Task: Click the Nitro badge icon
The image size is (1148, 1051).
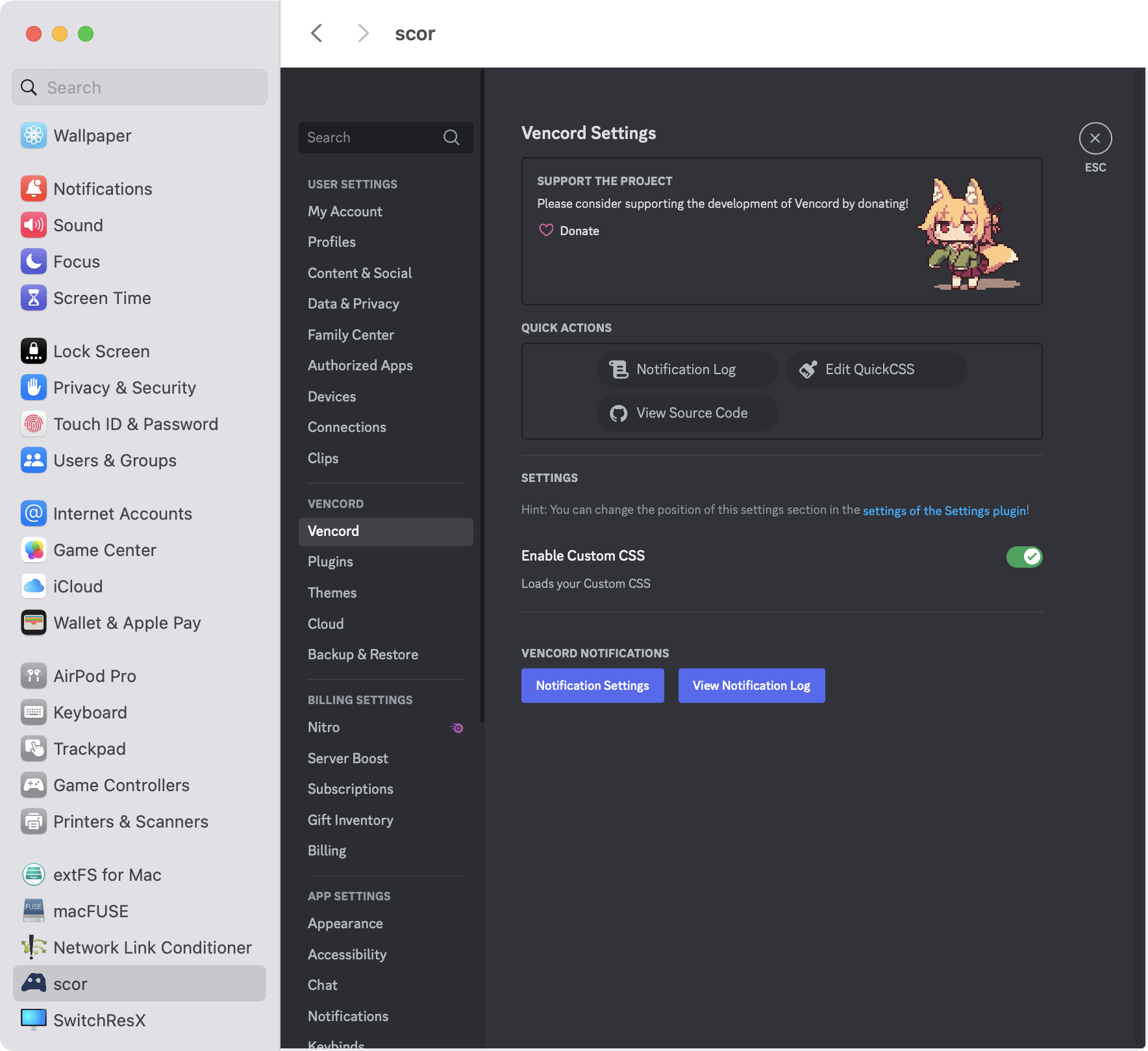Action: click(x=457, y=728)
